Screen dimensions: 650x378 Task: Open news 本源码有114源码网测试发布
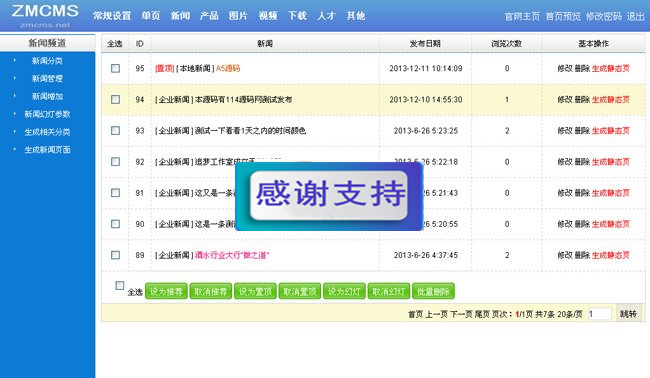[243, 99]
